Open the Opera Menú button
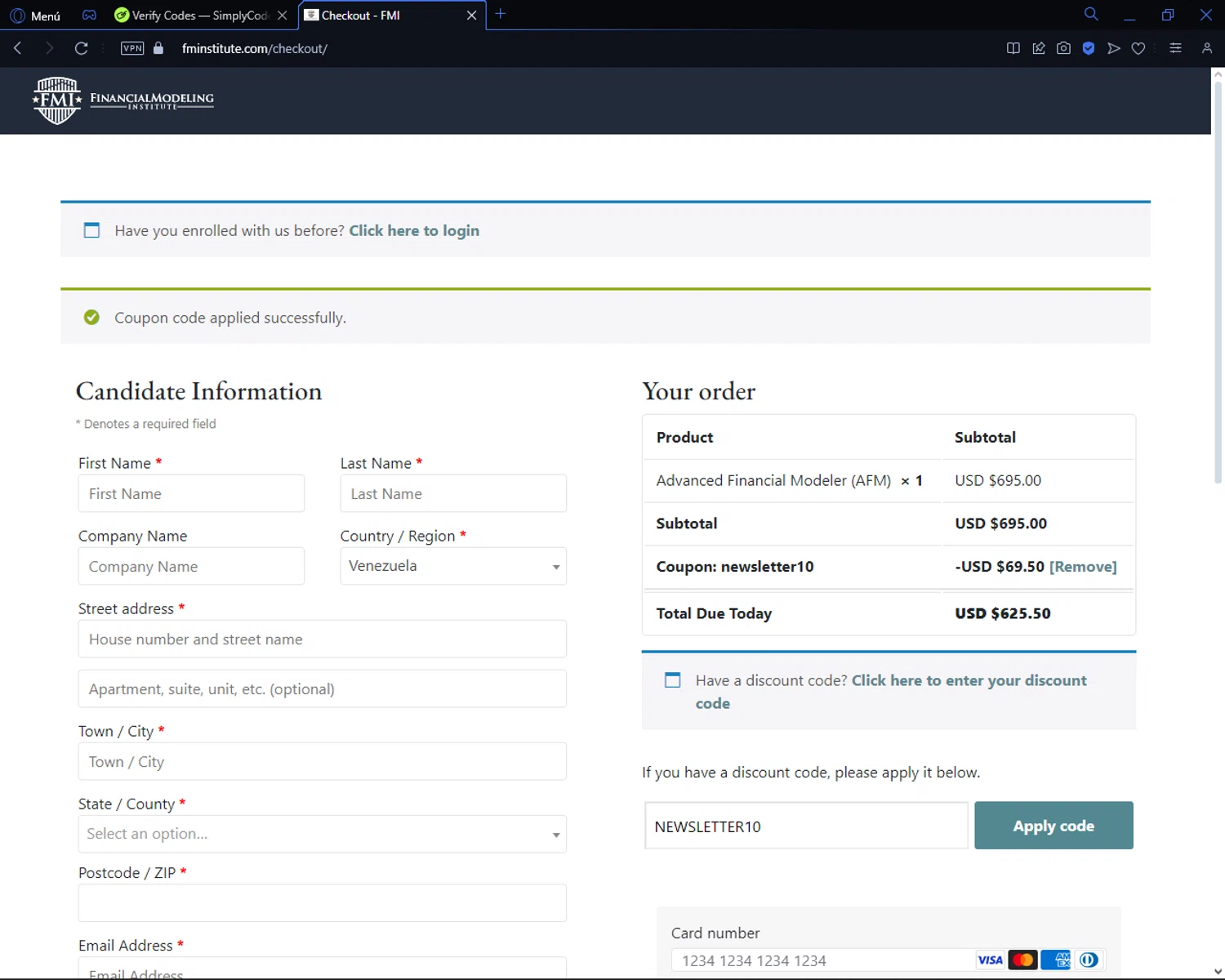This screenshot has height=980, width=1225. tap(34, 16)
